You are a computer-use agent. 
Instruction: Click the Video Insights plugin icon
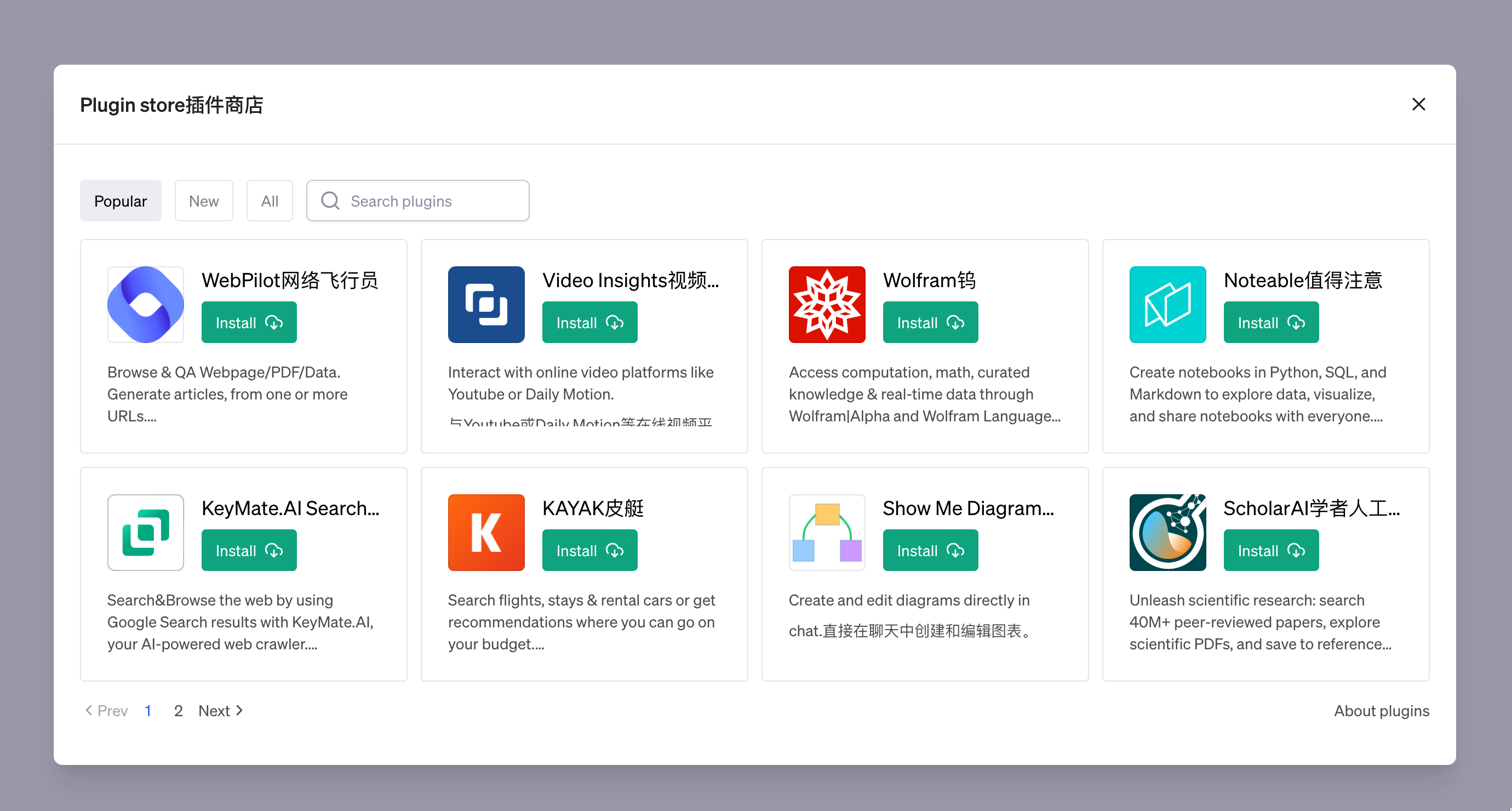tap(486, 304)
